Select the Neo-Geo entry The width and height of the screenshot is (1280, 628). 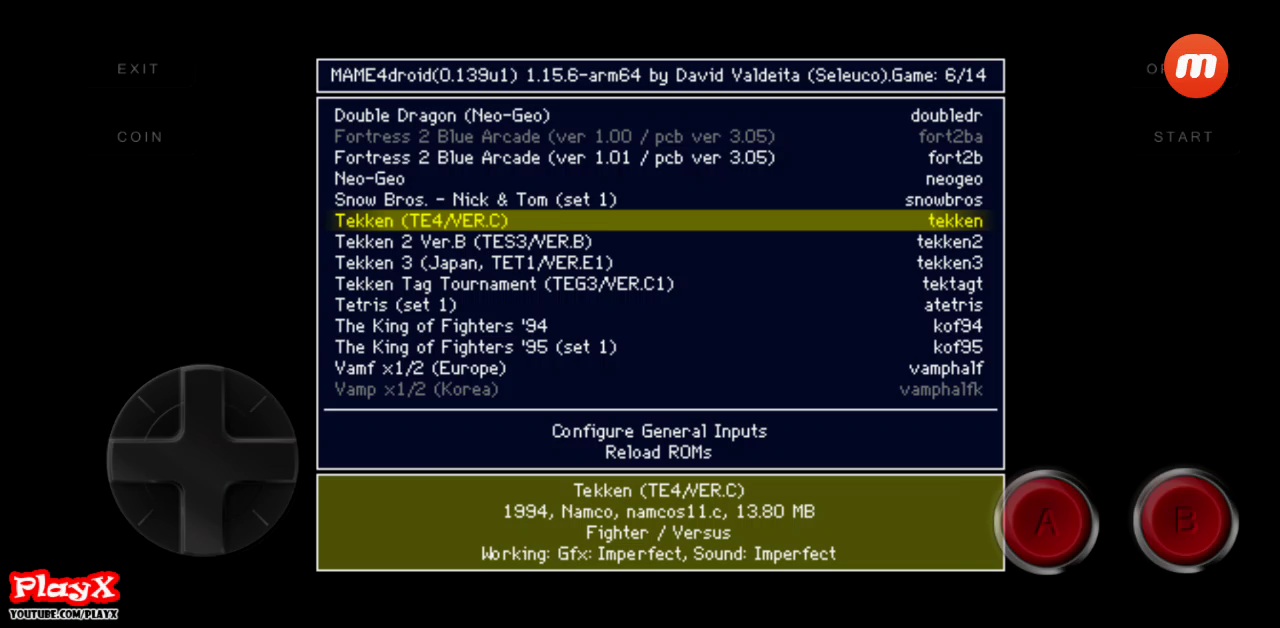tap(660, 179)
